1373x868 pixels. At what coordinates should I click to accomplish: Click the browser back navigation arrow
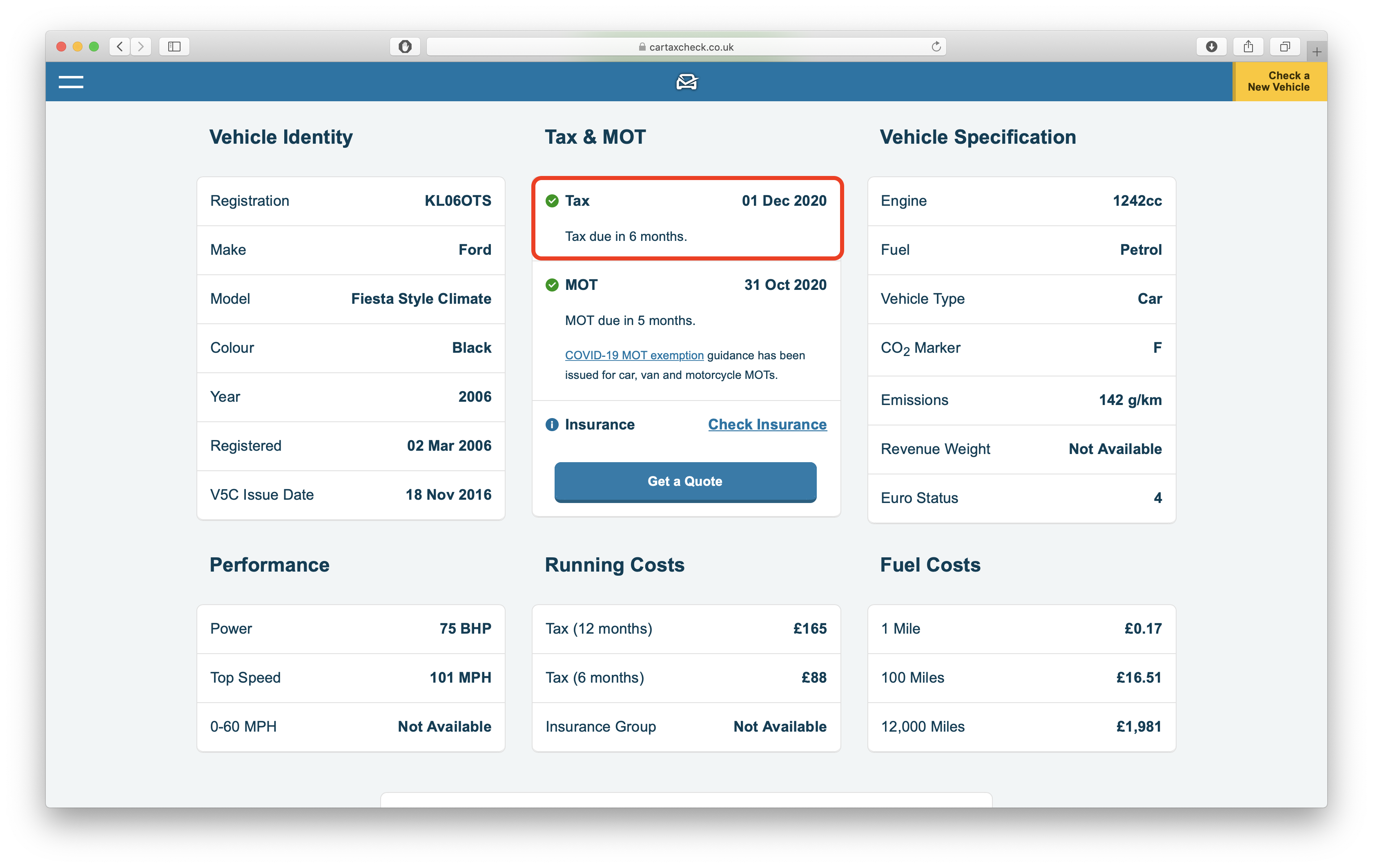tap(119, 46)
